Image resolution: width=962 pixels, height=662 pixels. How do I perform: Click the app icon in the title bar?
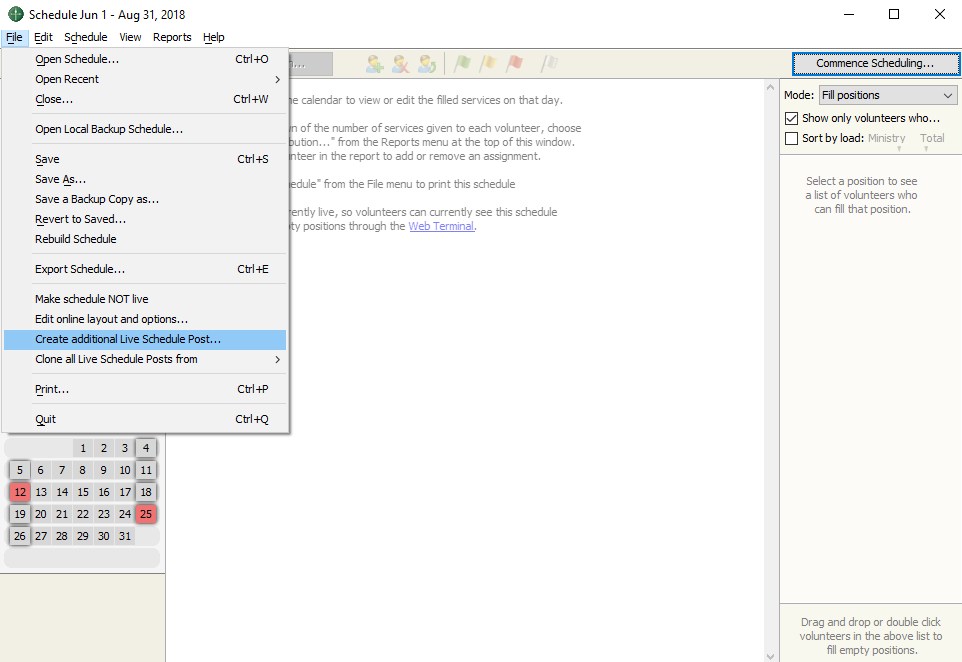pos(16,15)
